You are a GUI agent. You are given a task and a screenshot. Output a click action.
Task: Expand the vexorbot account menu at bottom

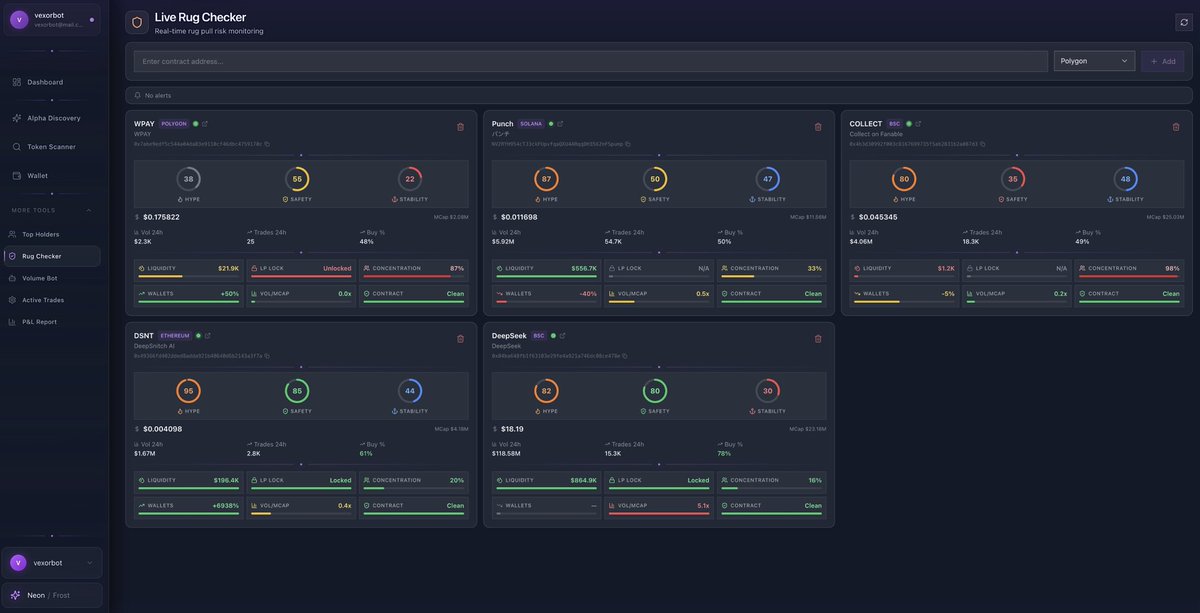point(52,563)
